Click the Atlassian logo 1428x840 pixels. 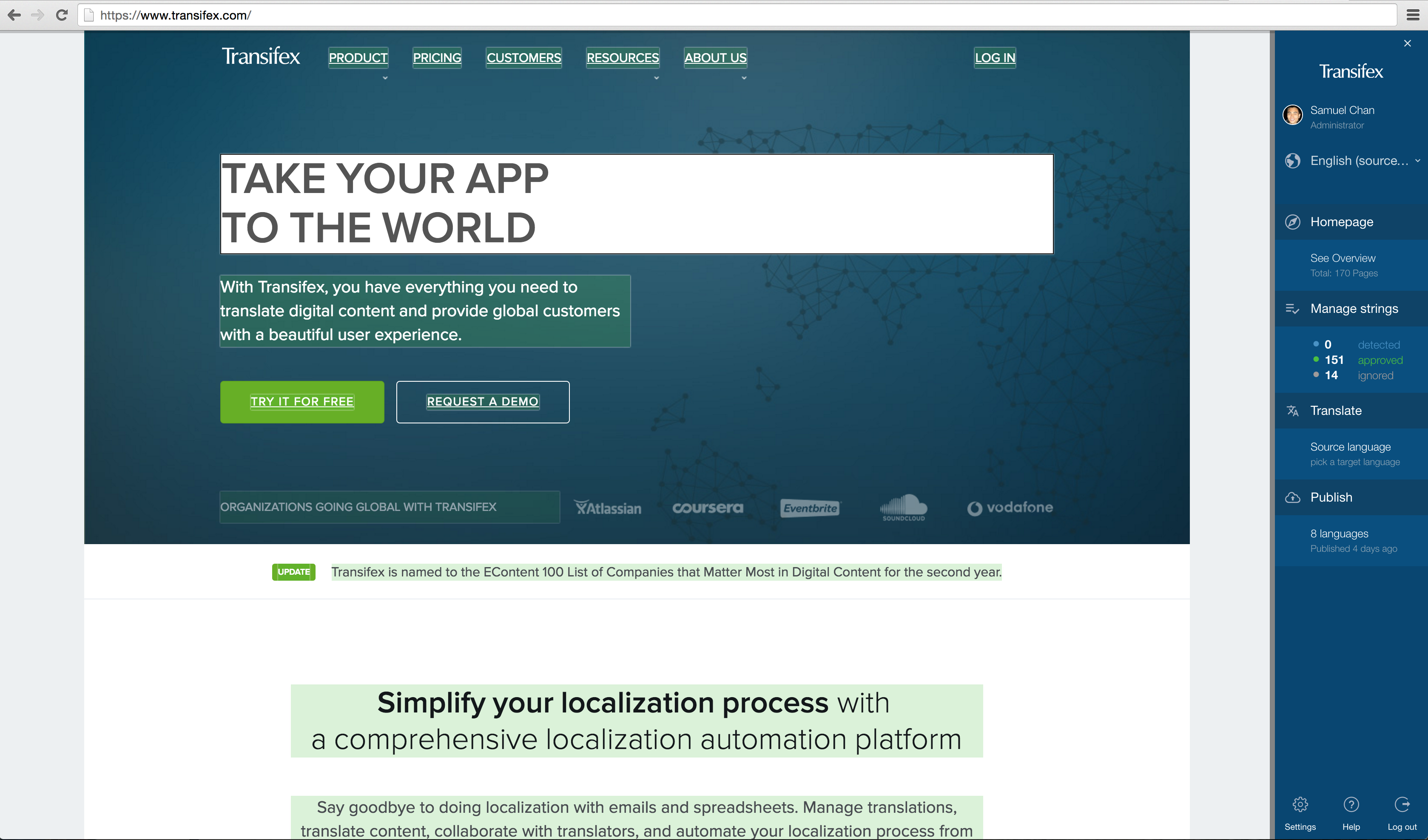click(x=607, y=508)
